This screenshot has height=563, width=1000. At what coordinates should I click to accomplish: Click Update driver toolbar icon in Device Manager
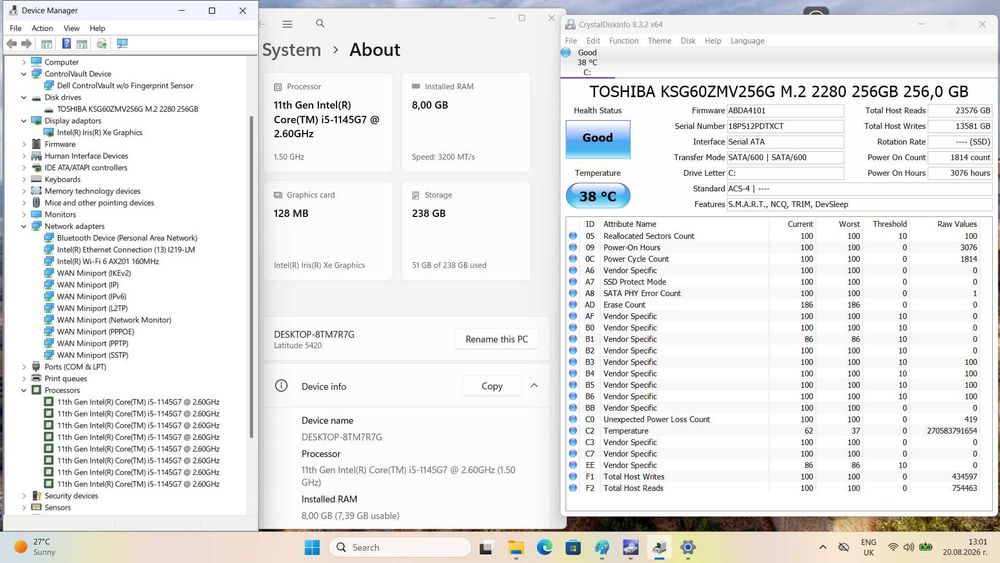[x=101, y=43]
